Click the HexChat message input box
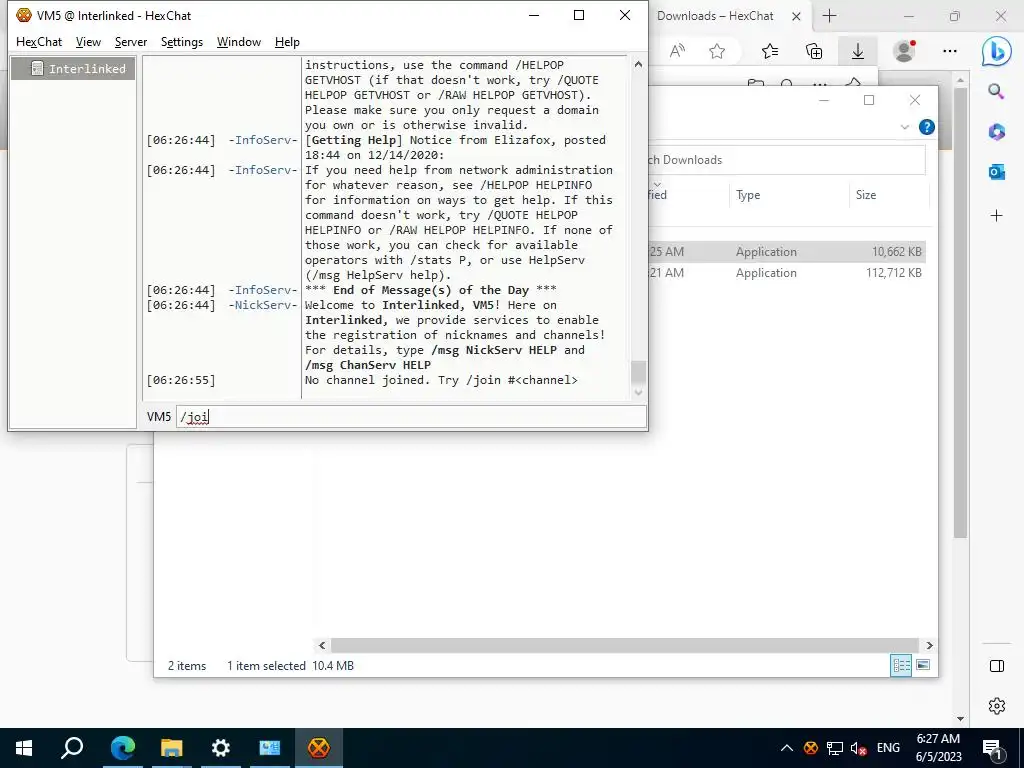 (411, 417)
